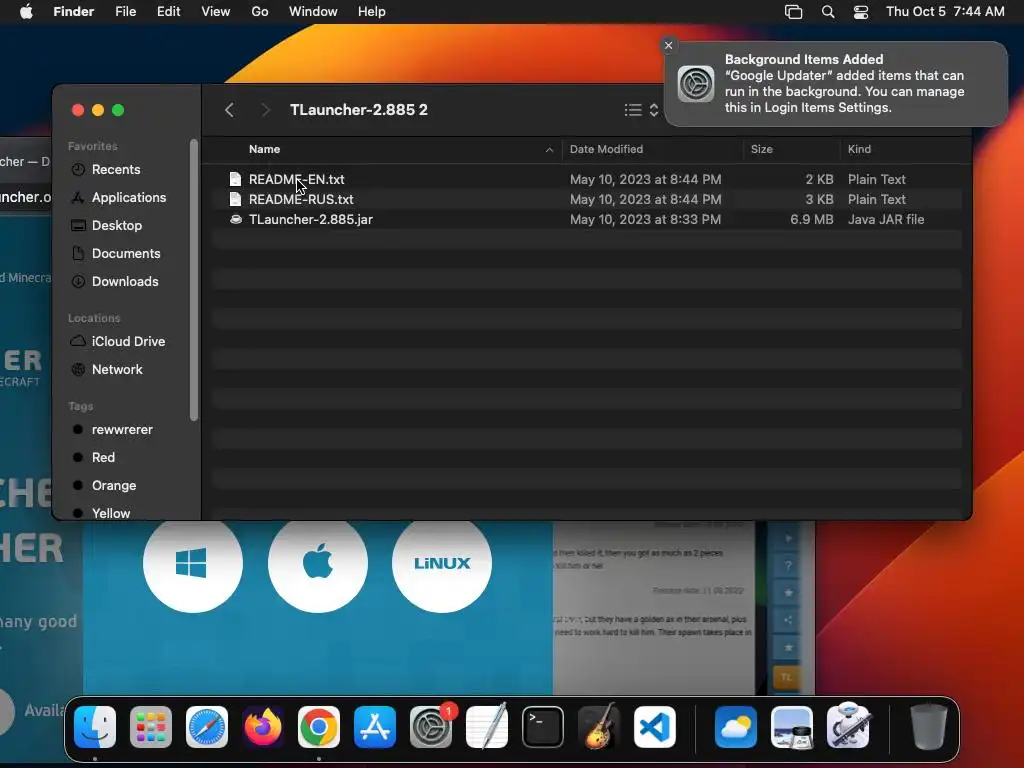Select Downloads in sidebar
Screen dimensions: 1024x768
pyautogui.click(x=125, y=282)
